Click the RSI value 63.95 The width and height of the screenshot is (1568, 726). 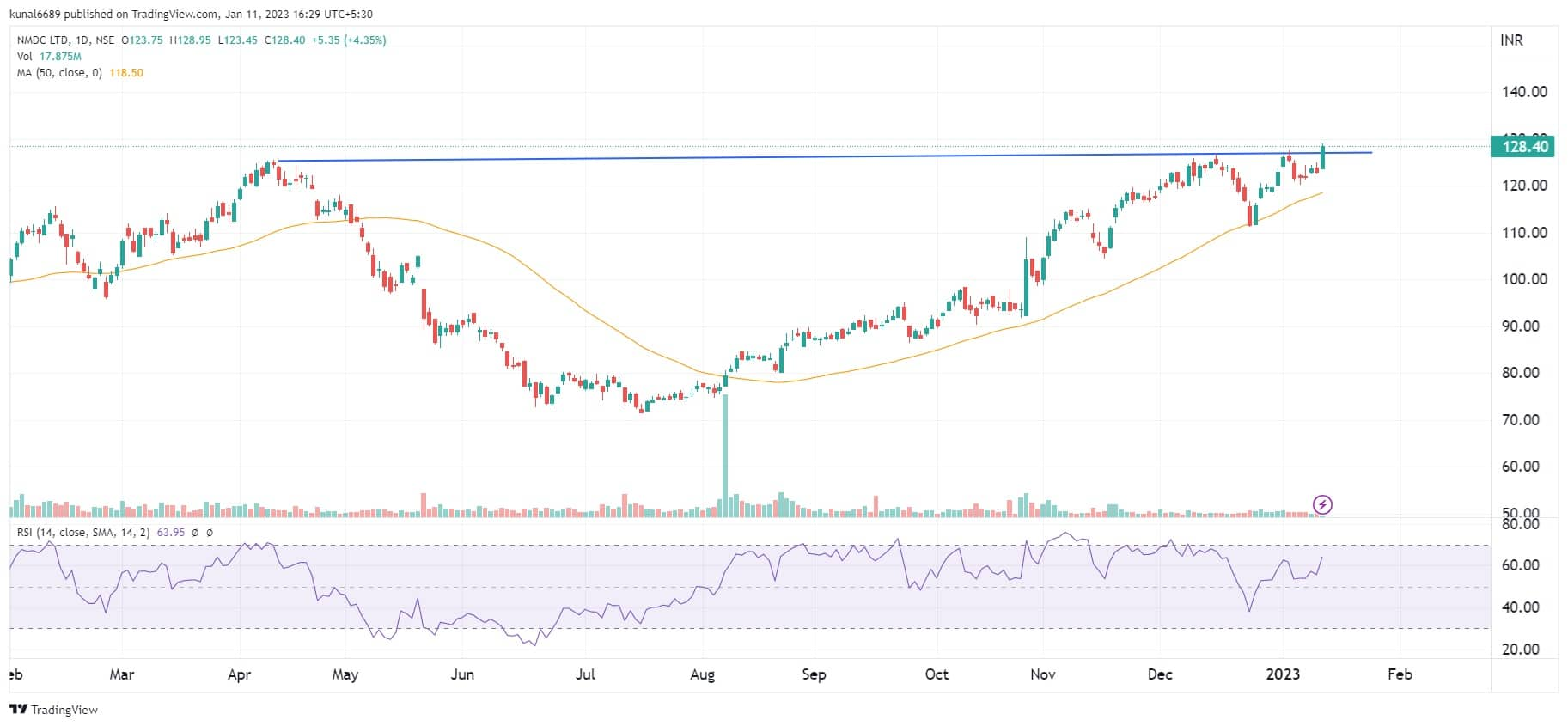coord(171,533)
